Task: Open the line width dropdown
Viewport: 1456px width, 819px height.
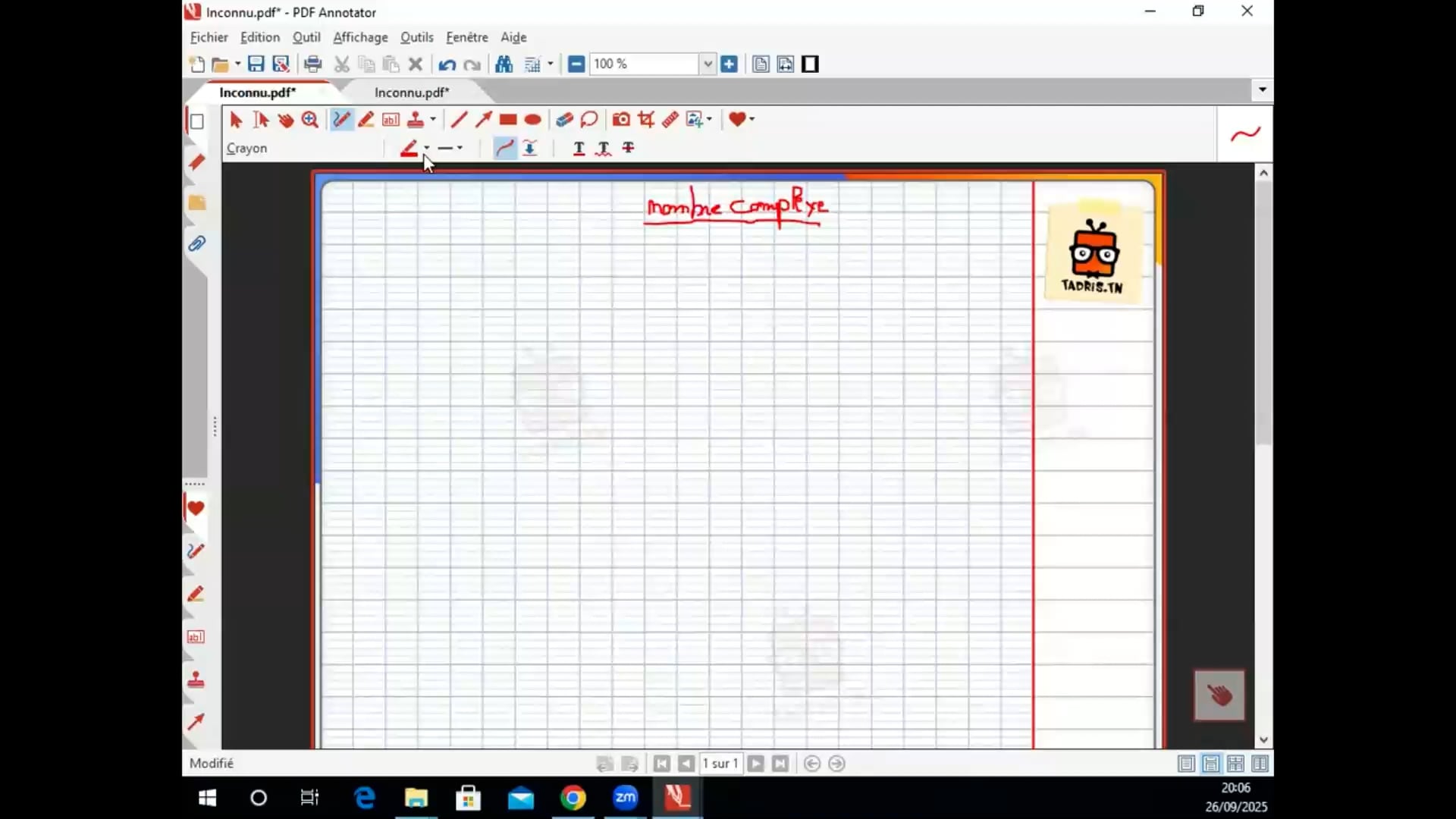Action: 460,148
